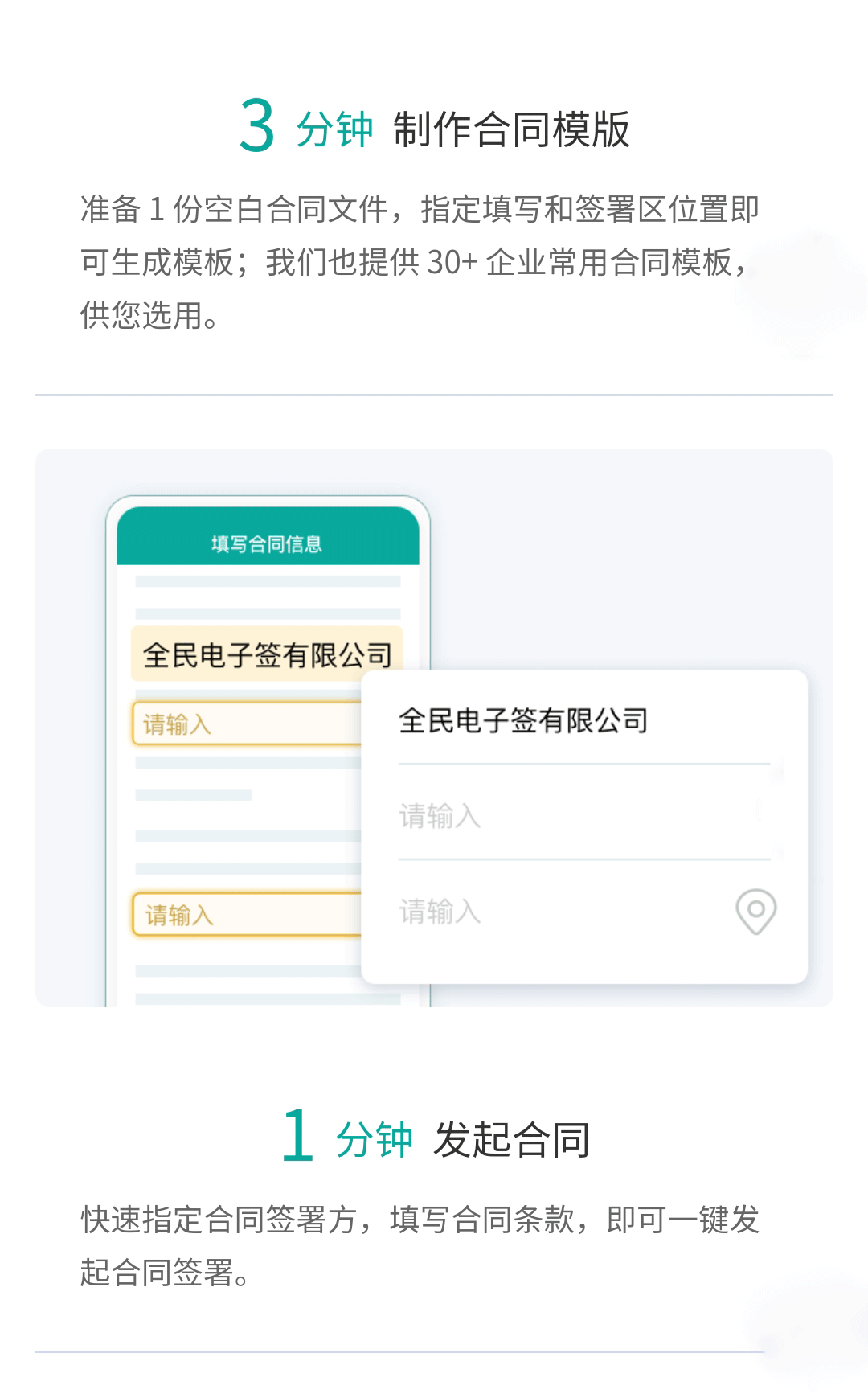
Task: Click 全民电子签有限公司 in the white popup card
Action: click(523, 721)
